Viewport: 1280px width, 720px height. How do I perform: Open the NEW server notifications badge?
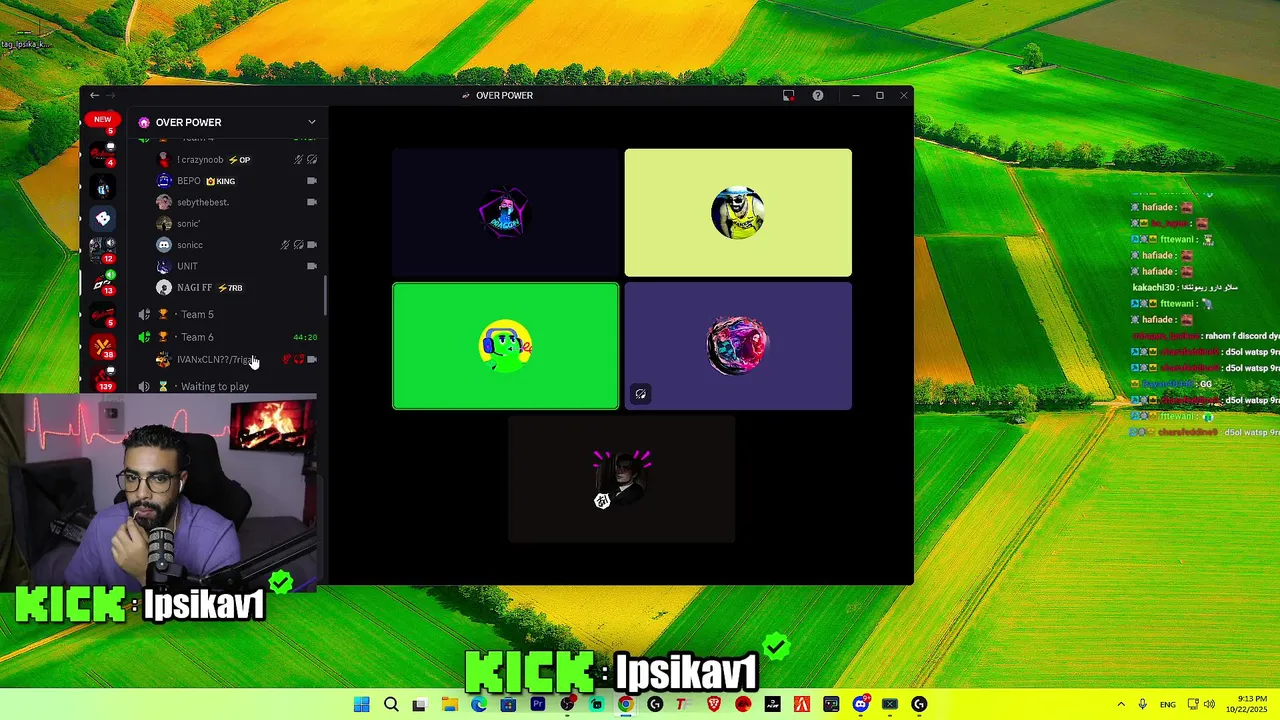click(x=102, y=120)
